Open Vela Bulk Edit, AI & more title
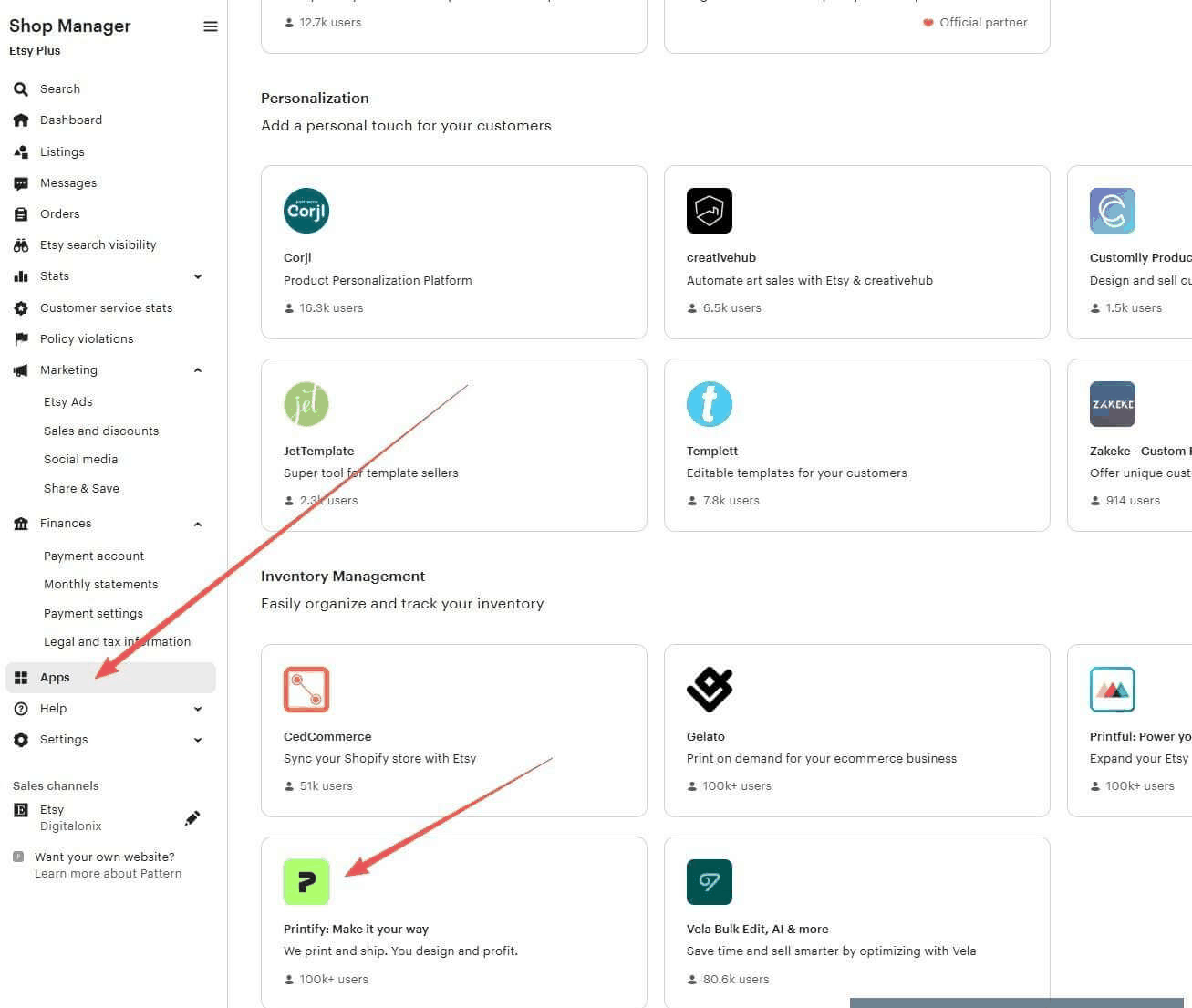1192x1008 pixels. click(758, 930)
